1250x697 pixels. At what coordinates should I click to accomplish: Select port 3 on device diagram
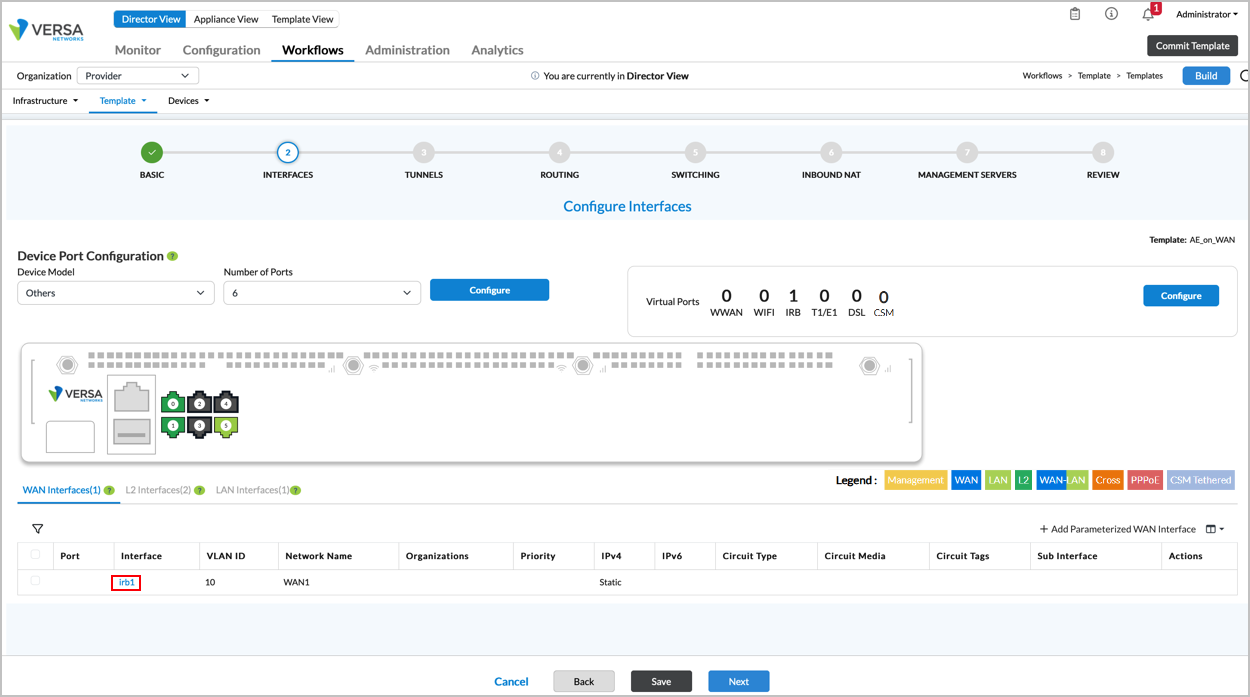(199, 427)
